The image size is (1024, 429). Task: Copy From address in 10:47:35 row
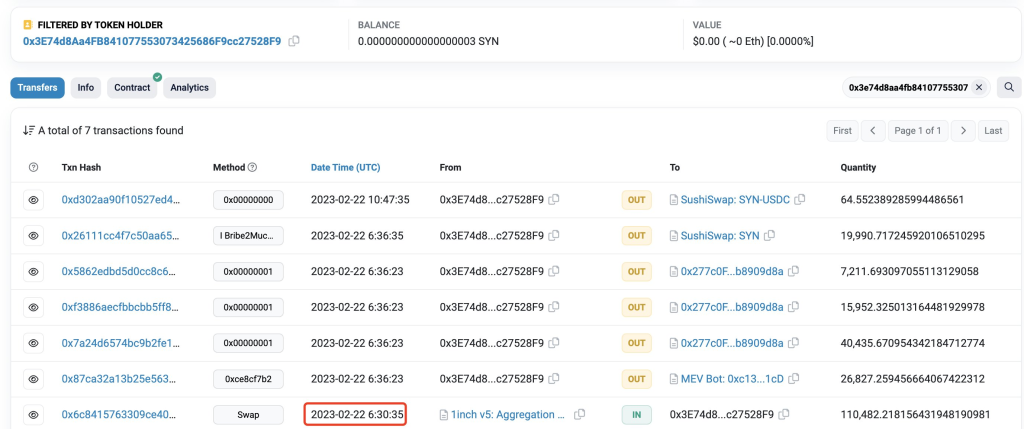click(554, 200)
